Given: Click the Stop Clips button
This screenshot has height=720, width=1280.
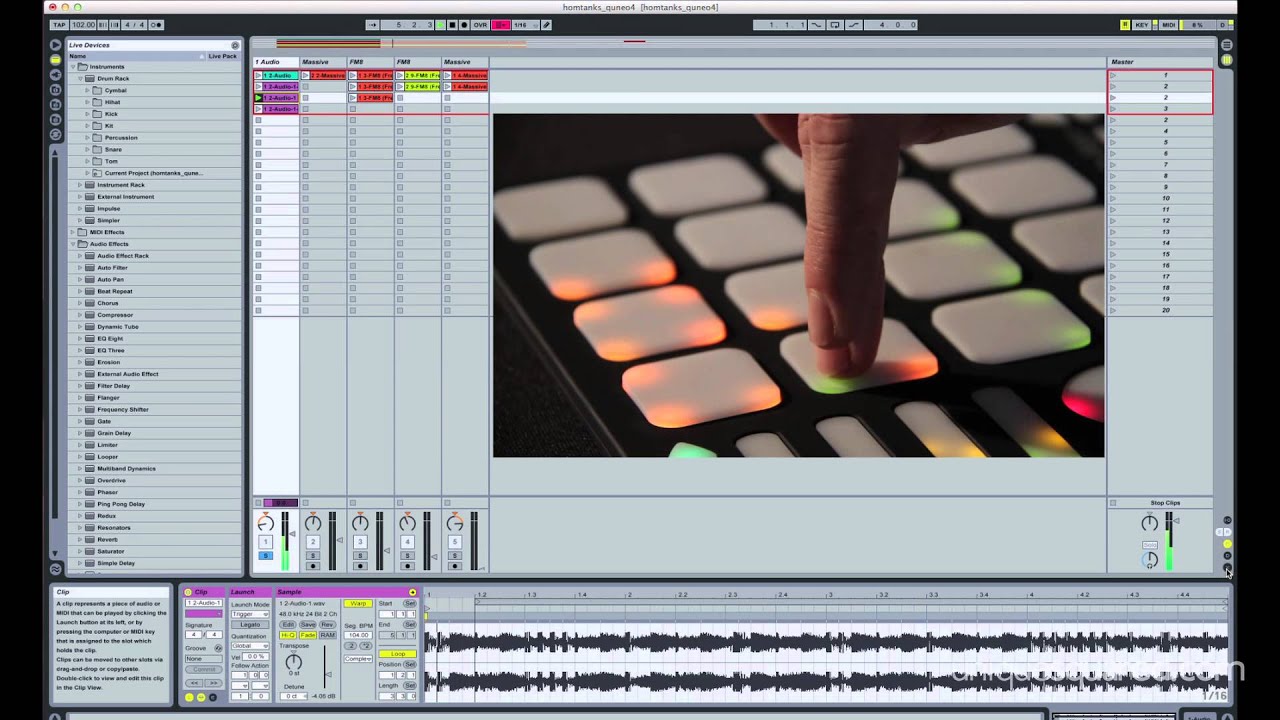Looking at the screenshot, I should point(1165,503).
